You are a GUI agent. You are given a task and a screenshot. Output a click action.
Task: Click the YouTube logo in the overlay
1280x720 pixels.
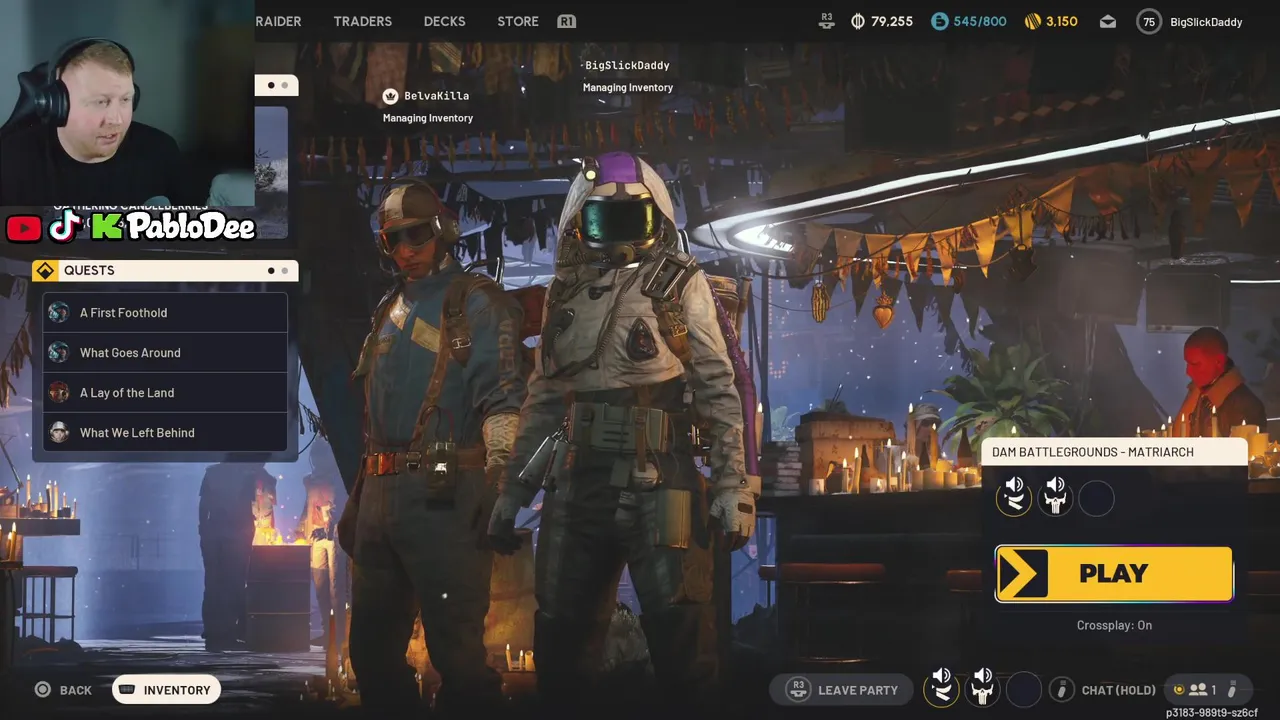[23, 228]
